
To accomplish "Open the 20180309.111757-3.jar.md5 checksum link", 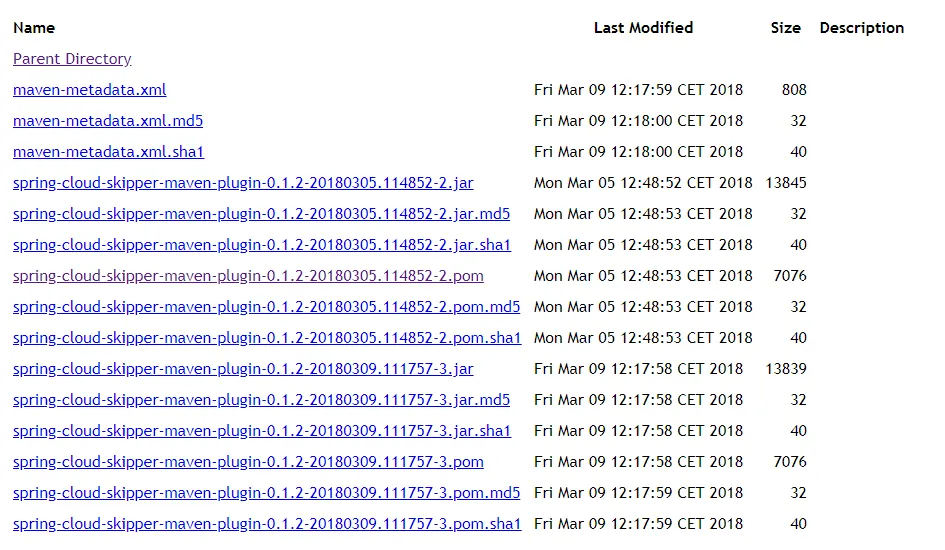I will tap(262, 400).
